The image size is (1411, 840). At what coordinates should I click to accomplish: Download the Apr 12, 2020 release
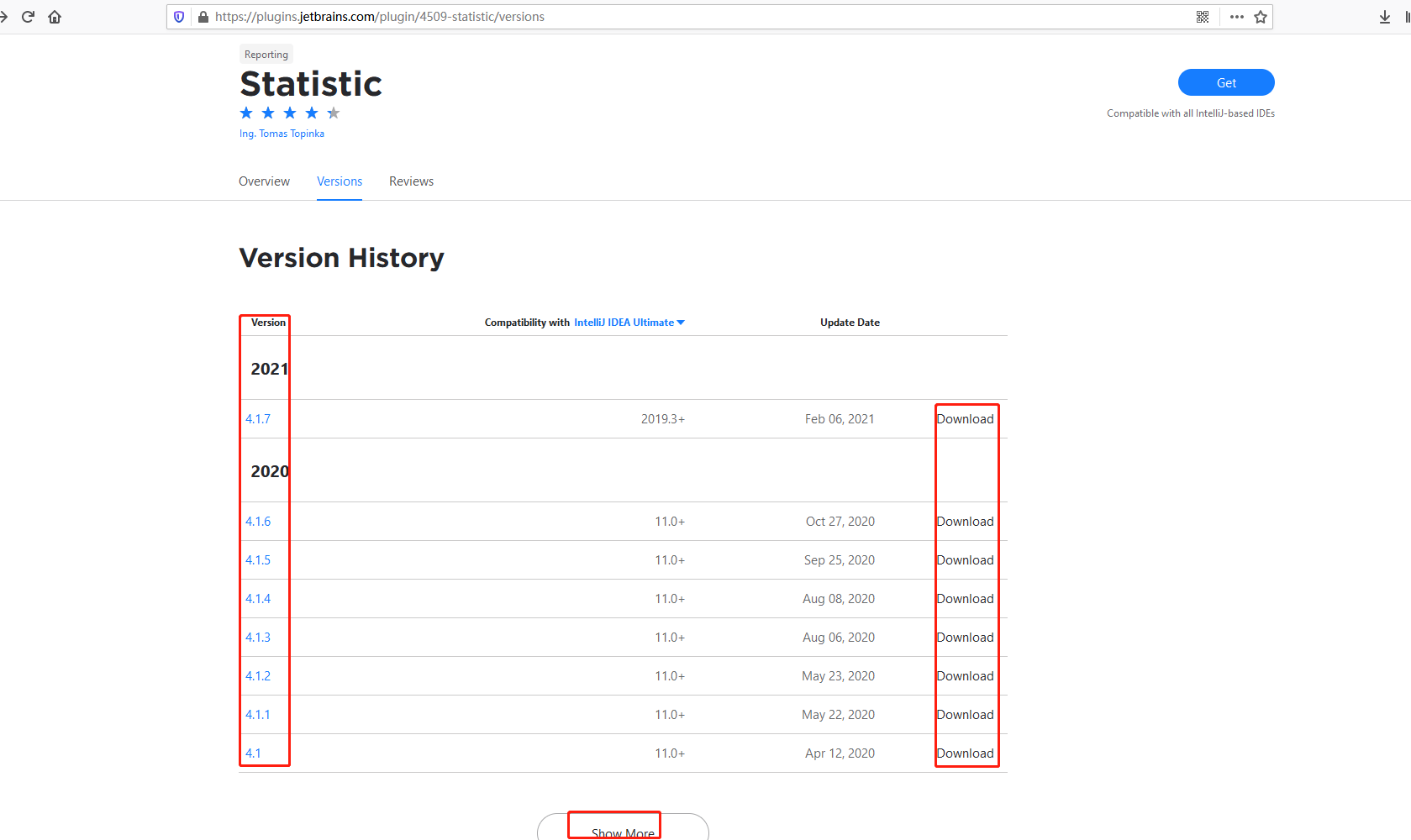(966, 753)
